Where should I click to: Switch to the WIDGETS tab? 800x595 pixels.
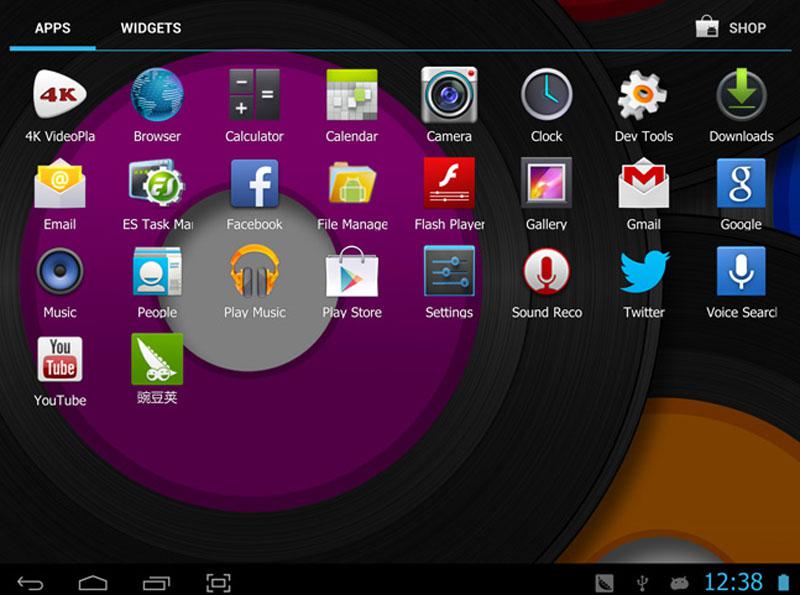pyautogui.click(x=151, y=28)
